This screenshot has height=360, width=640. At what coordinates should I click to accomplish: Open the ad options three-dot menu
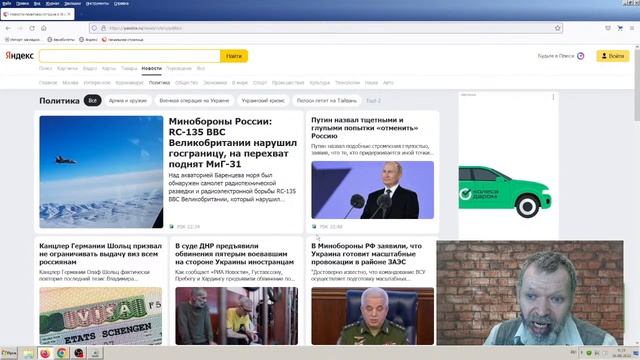(553, 97)
